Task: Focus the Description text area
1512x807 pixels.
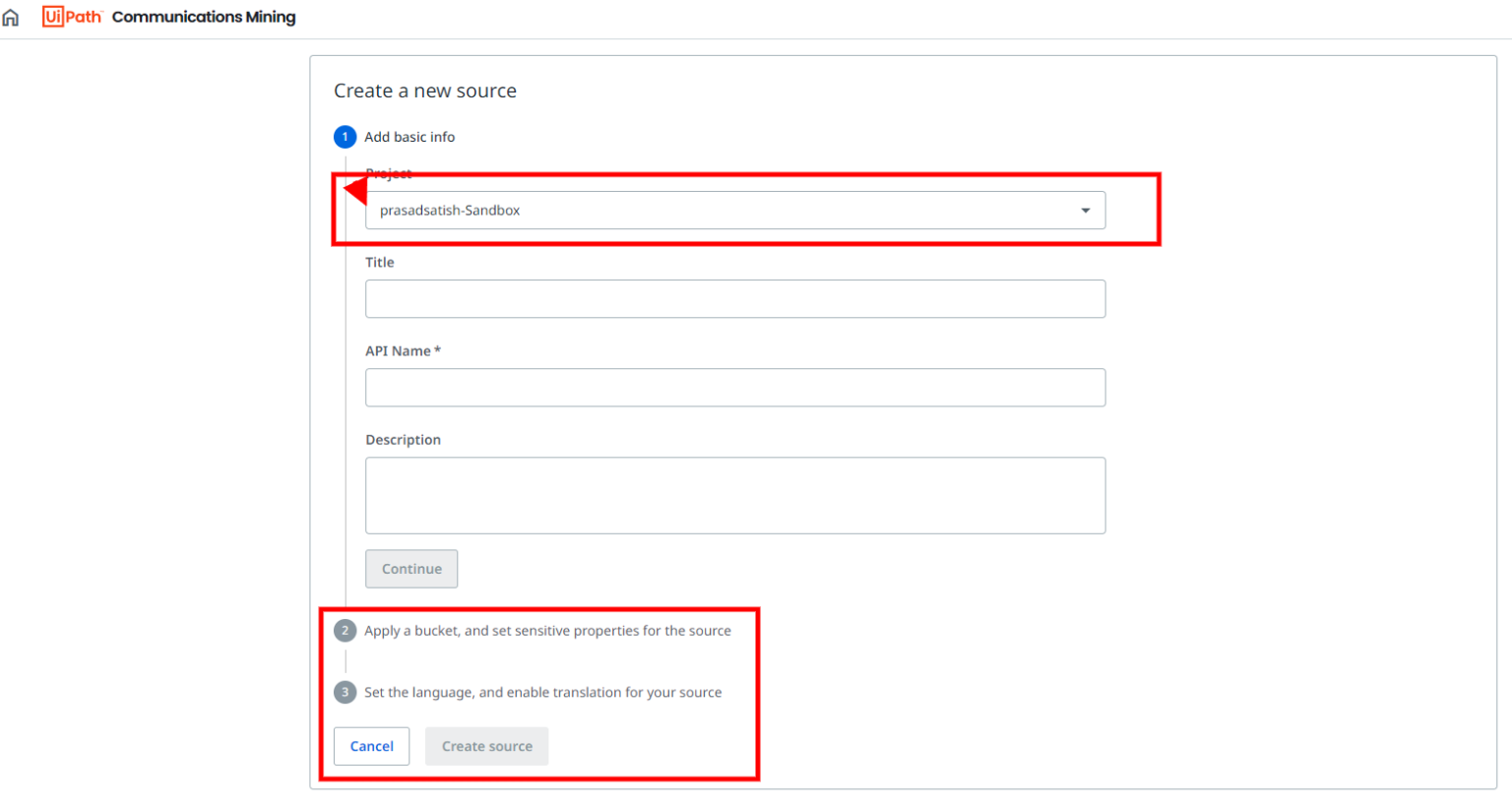Action: [x=734, y=495]
